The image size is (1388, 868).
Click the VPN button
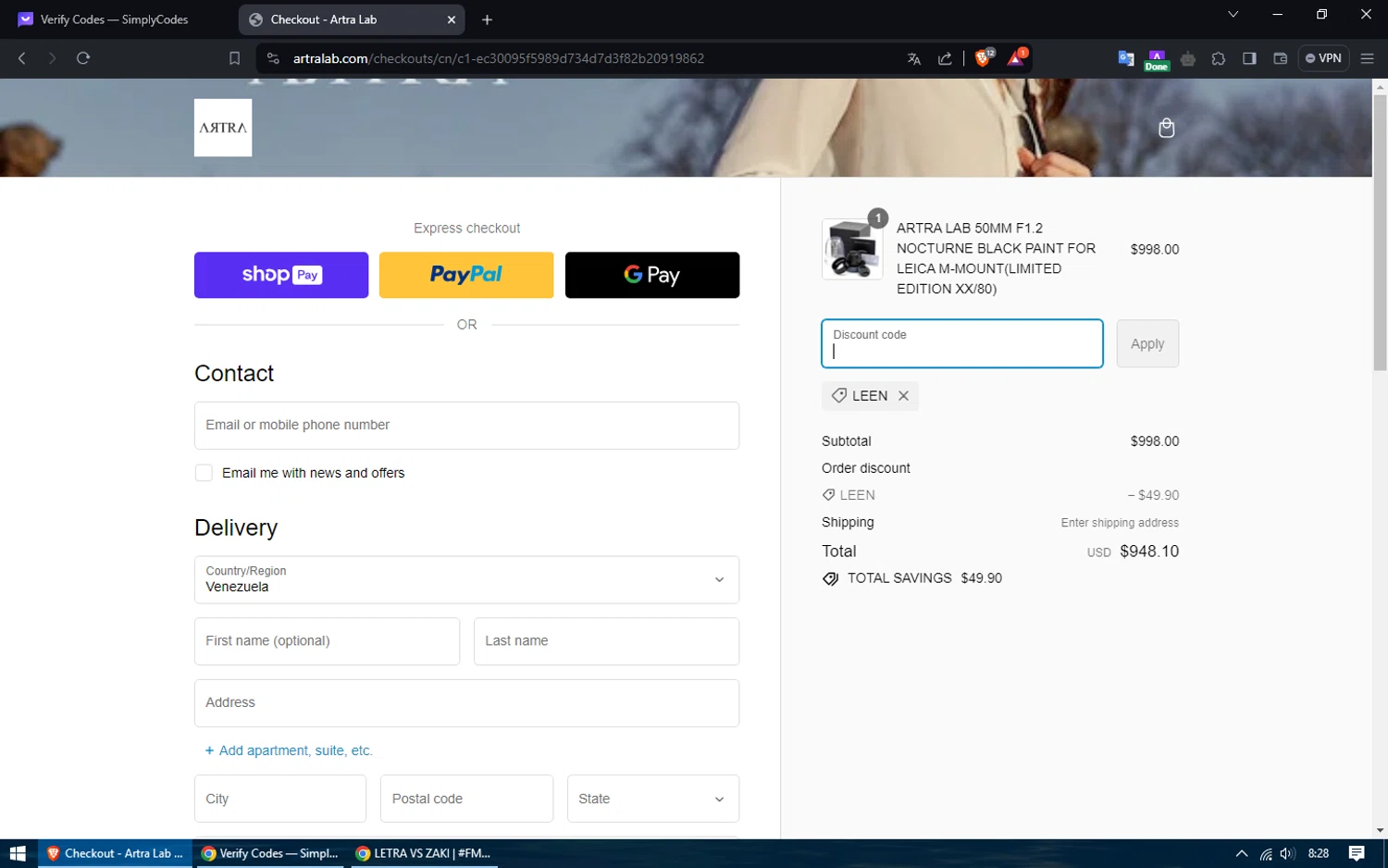coord(1323,58)
